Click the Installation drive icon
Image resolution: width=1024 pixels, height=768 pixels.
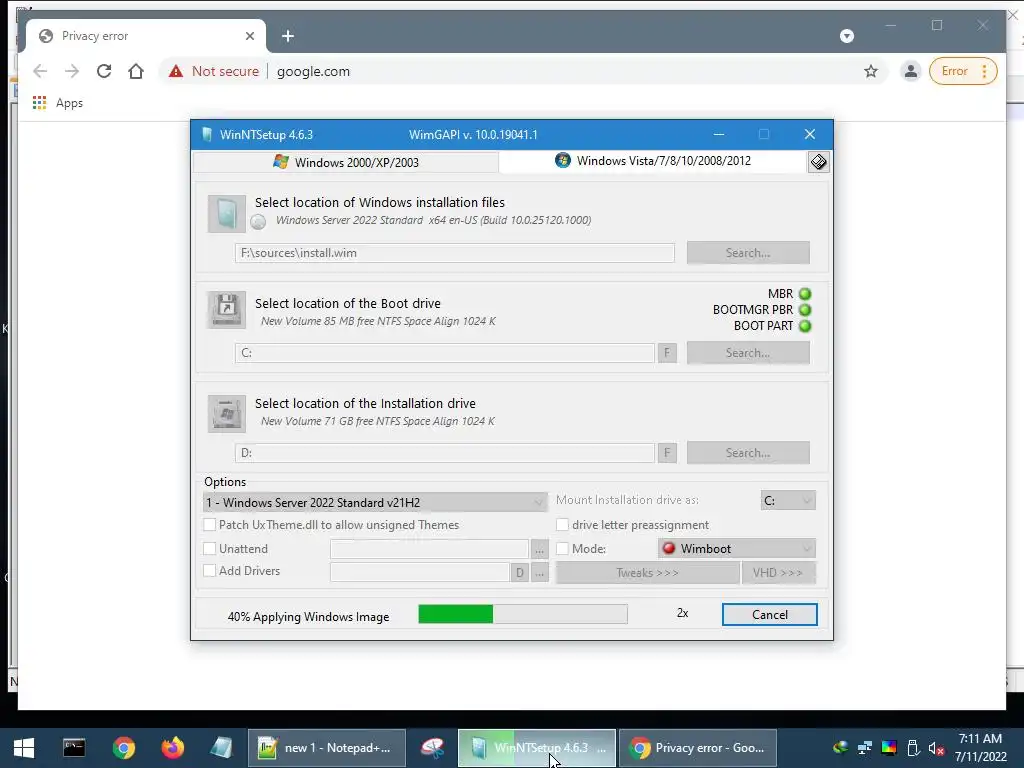point(227,413)
